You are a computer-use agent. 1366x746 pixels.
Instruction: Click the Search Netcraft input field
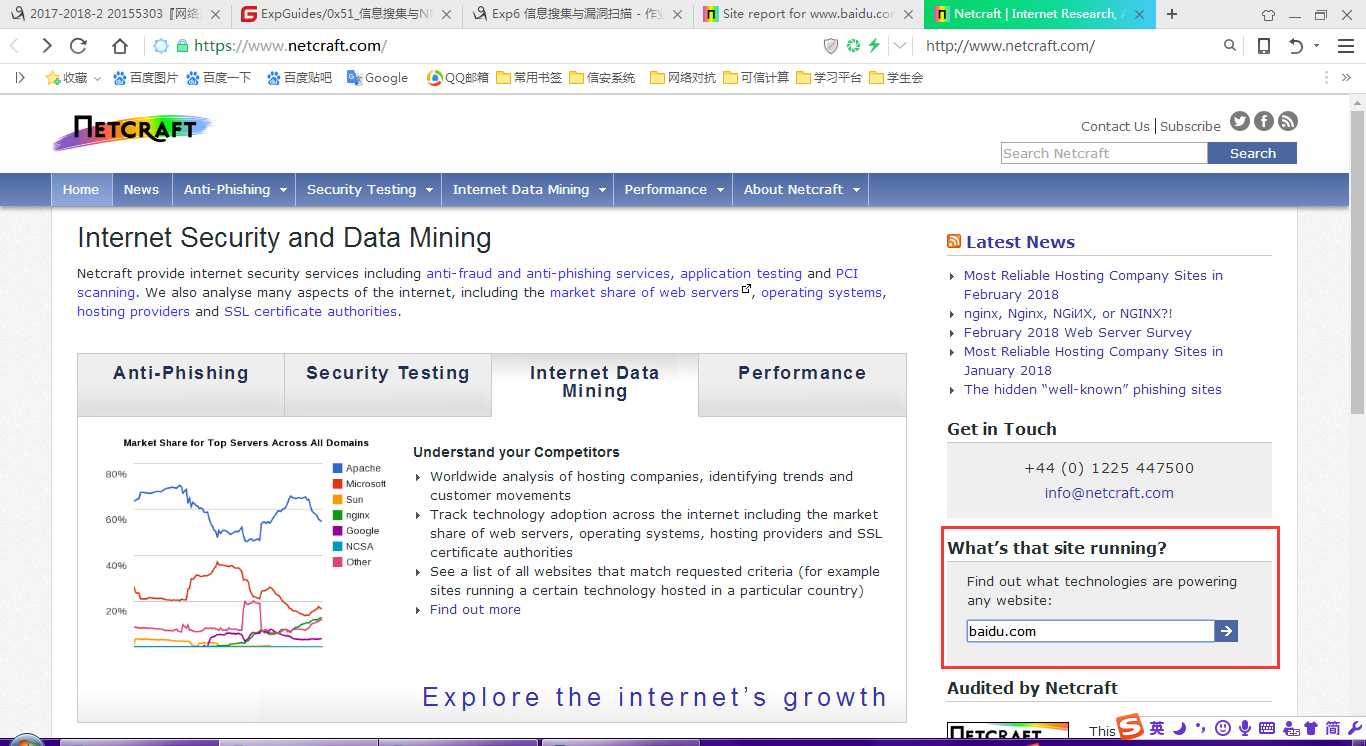coord(1104,153)
